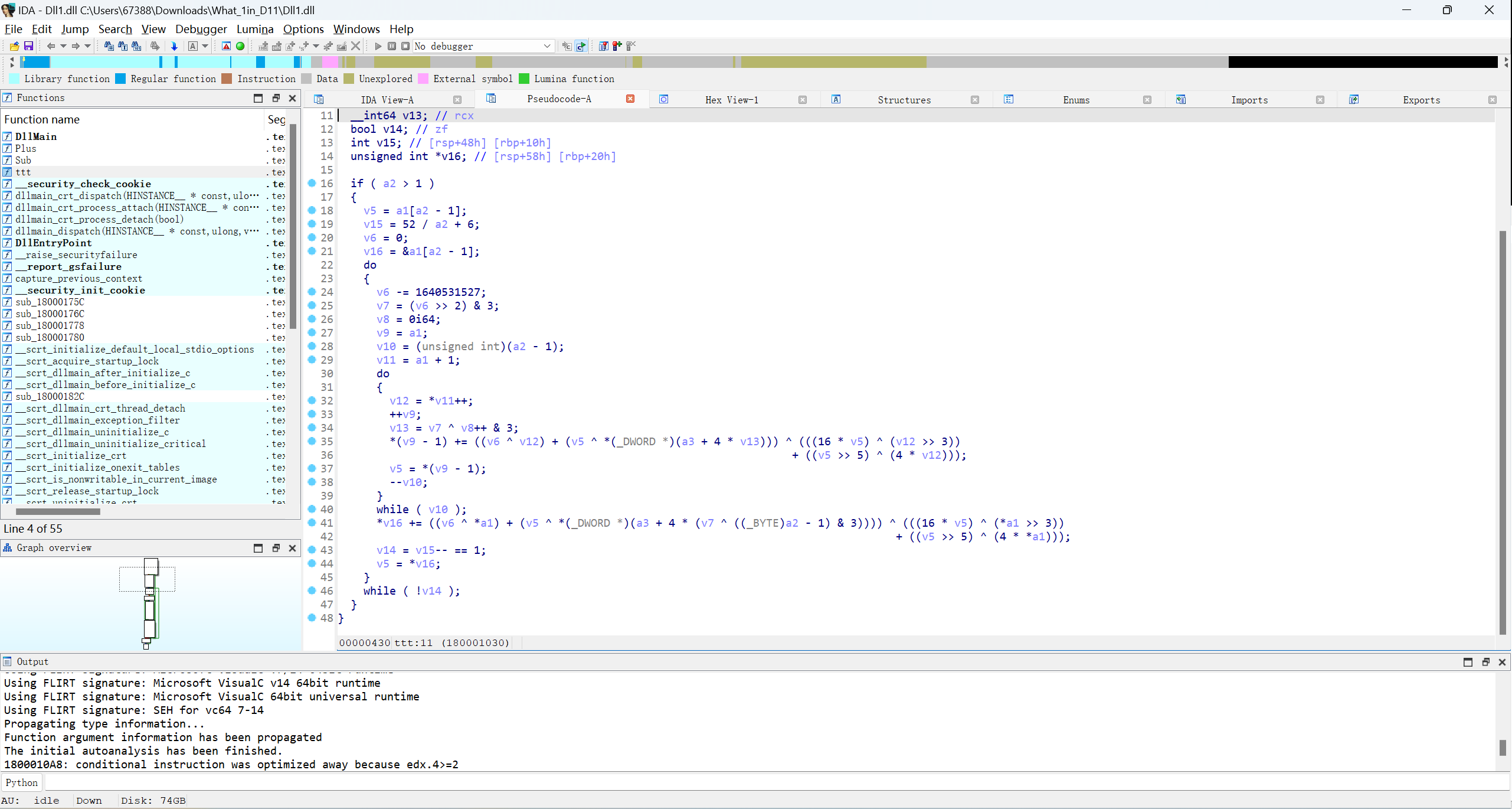Click the breakpoints list toolbar icon
This screenshot has height=809, width=1512.
(603, 46)
